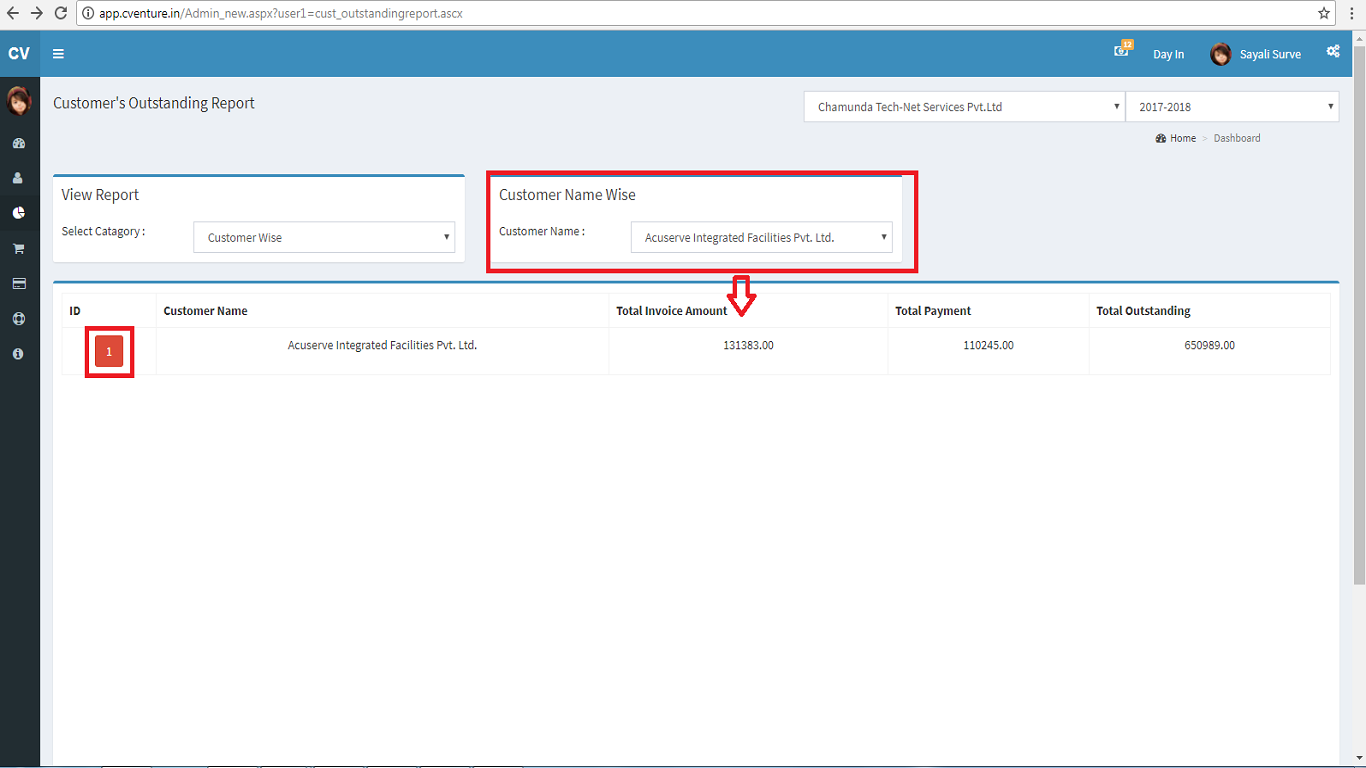Click outstanding value 650989.00
Screen dimensions: 1366x768
(x=1209, y=345)
